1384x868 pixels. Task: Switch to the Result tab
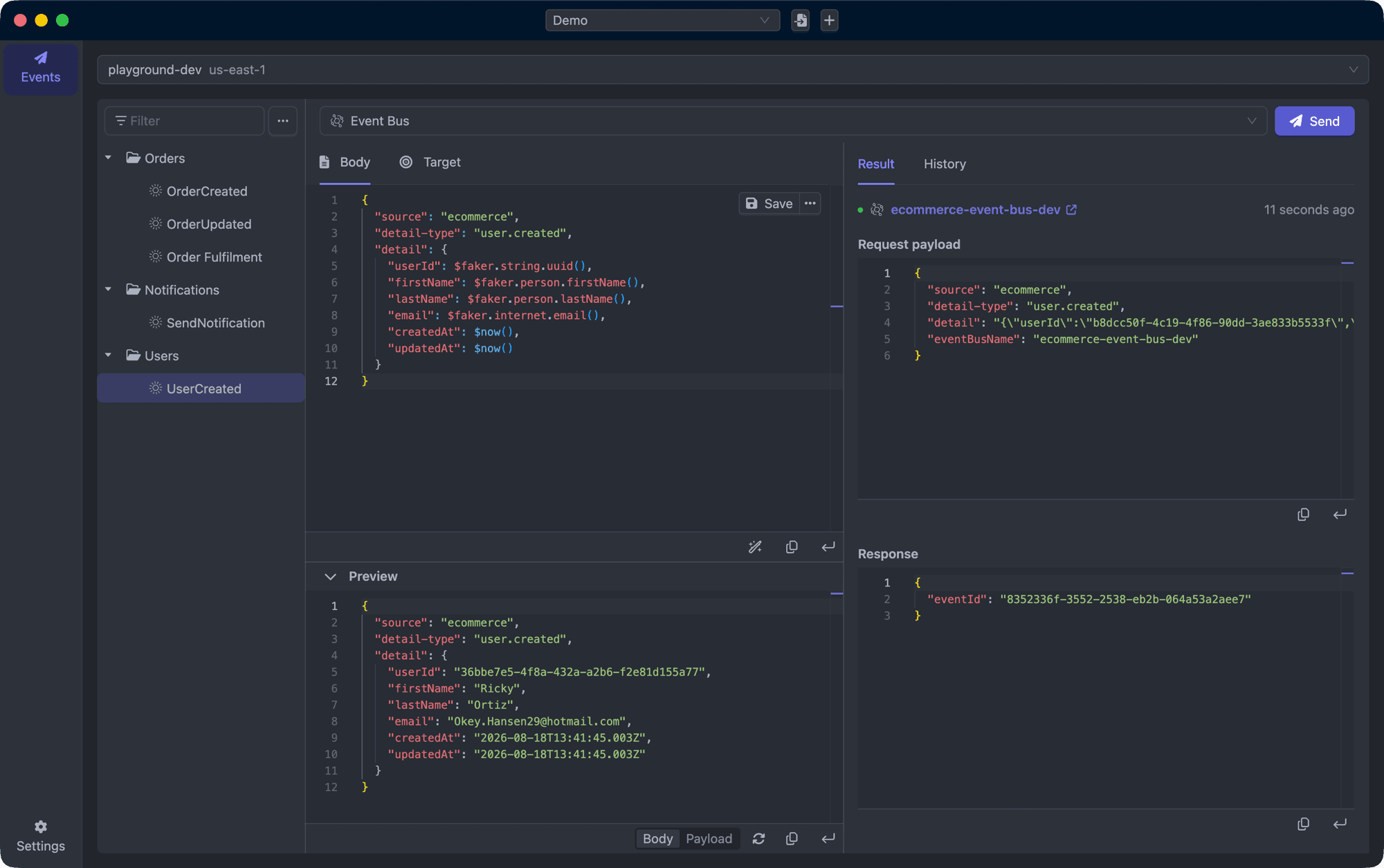(876, 164)
